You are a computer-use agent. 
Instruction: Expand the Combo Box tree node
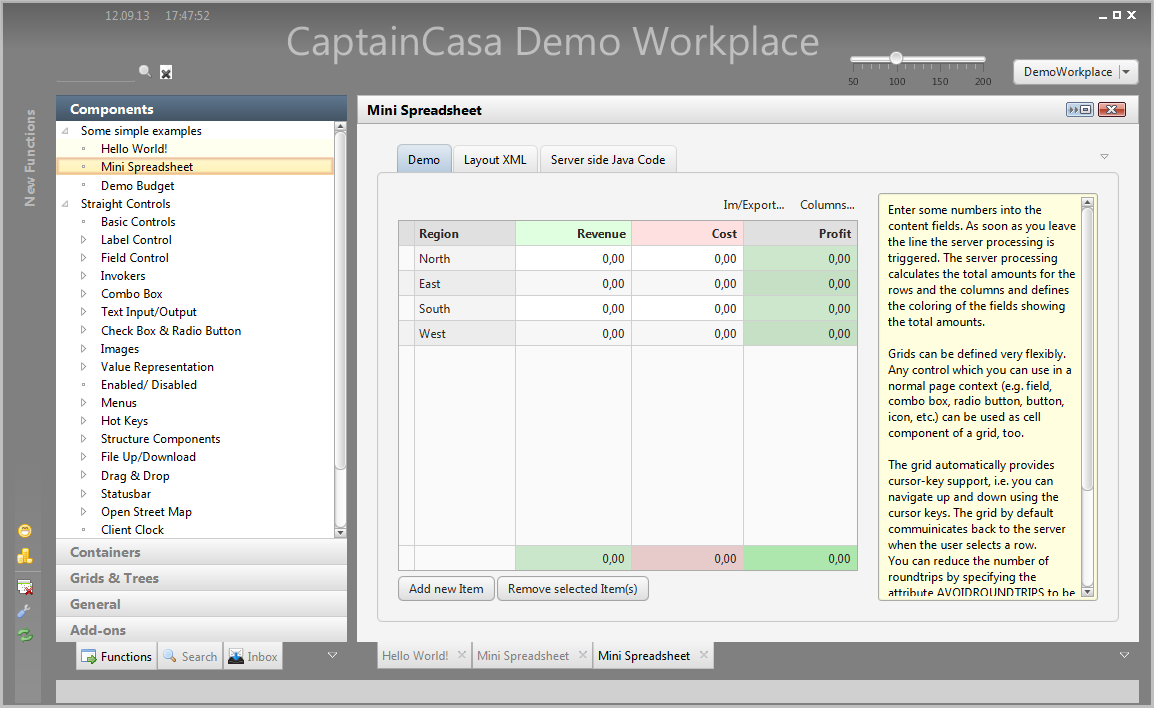pyautogui.click(x=84, y=294)
